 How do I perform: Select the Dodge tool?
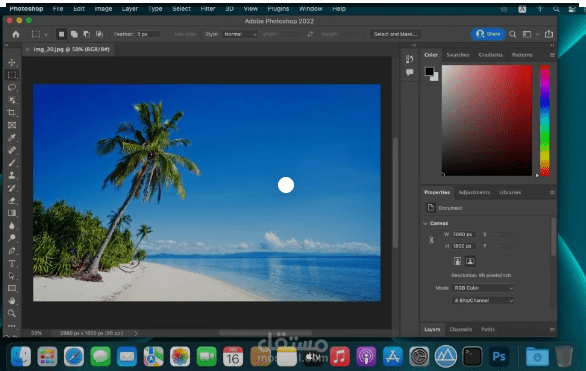(12, 238)
